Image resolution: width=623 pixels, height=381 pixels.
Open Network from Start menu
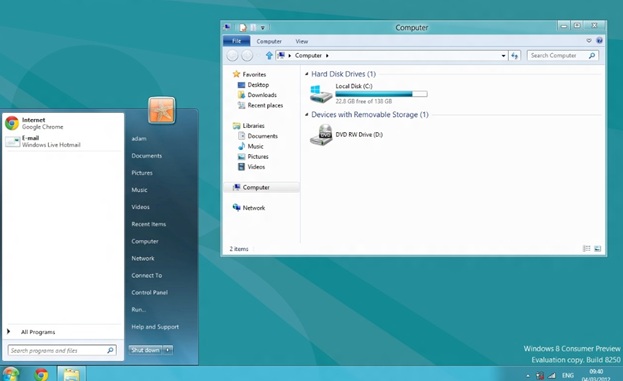pos(143,258)
